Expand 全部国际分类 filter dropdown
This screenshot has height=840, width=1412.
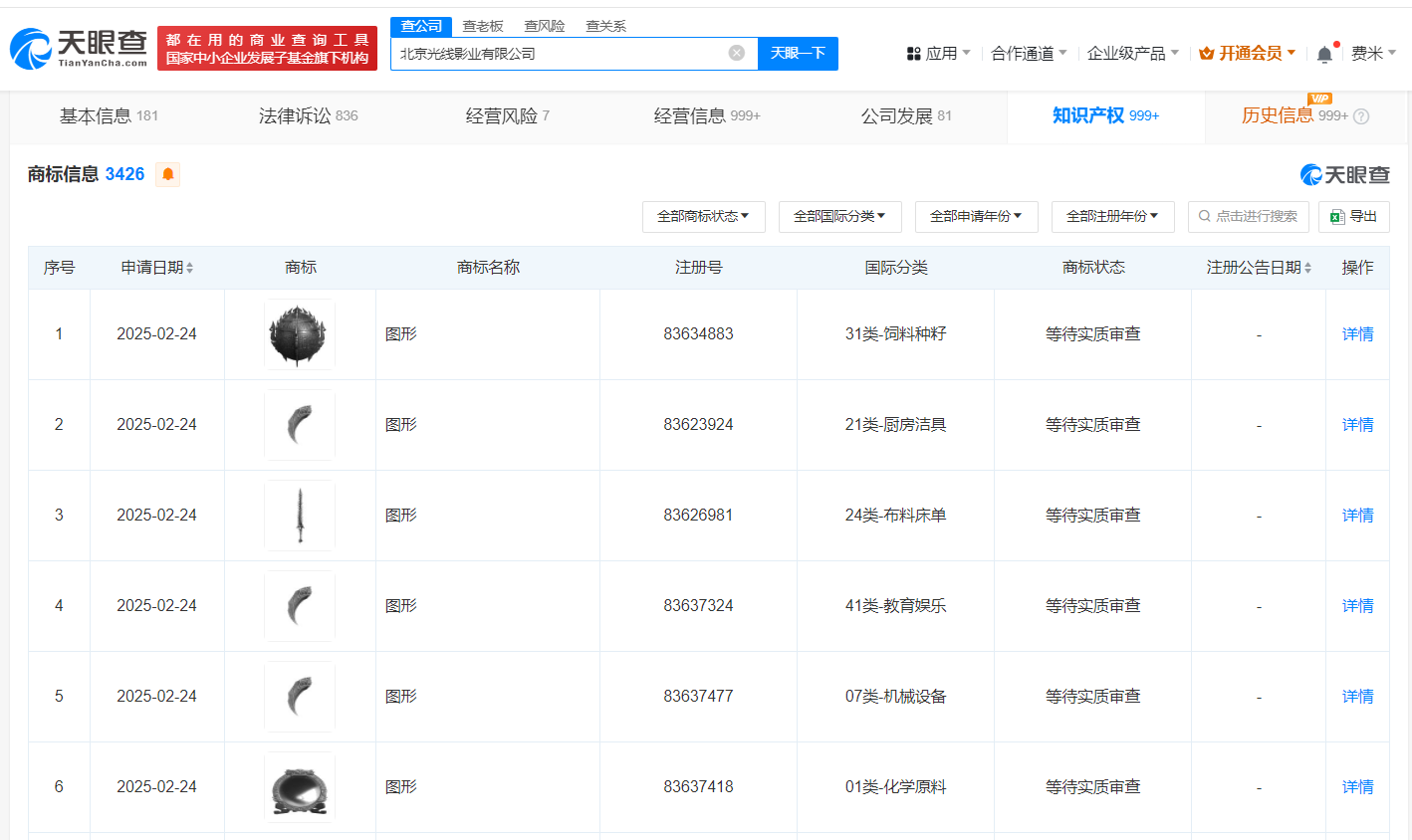(840, 216)
